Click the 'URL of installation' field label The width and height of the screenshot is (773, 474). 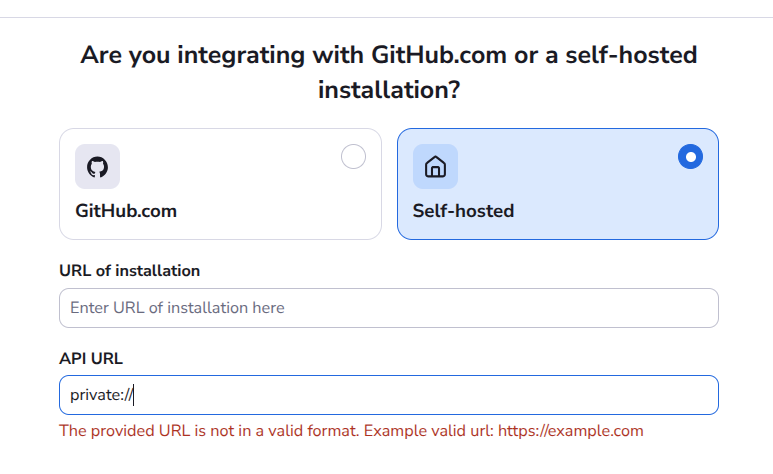[130, 271]
